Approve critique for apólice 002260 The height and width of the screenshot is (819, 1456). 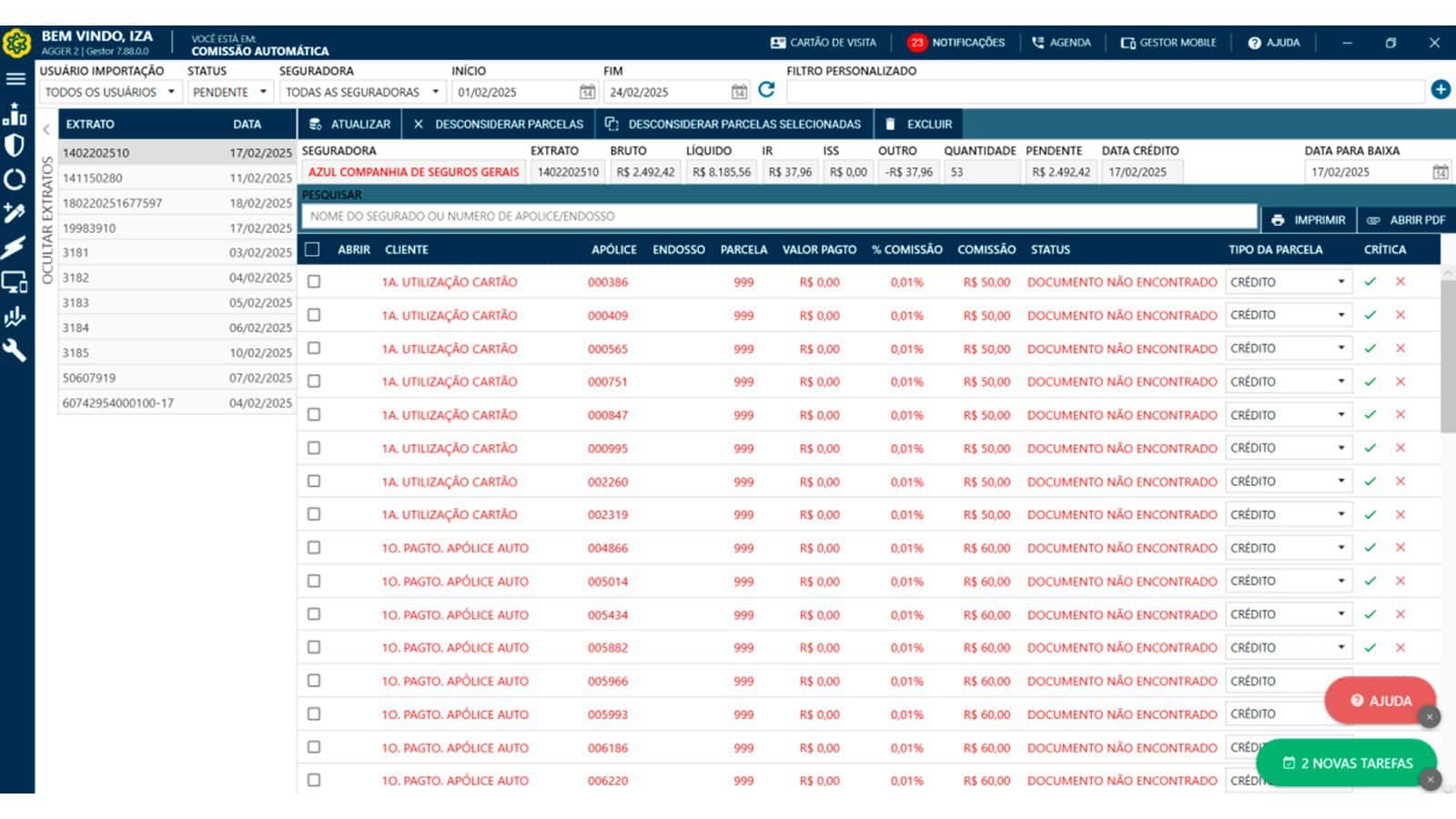(x=1370, y=481)
